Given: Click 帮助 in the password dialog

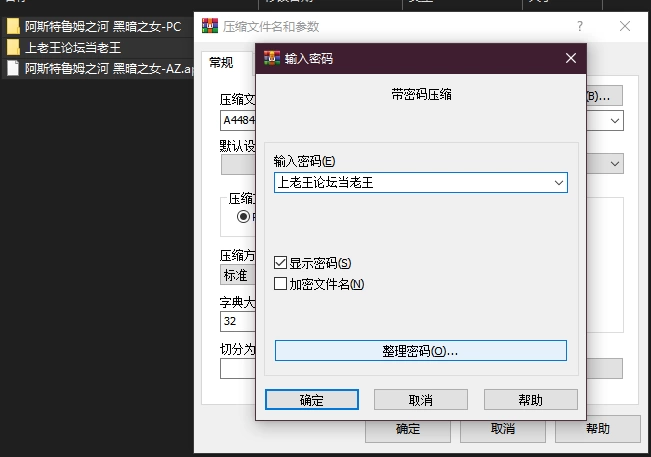Looking at the screenshot, I should [x=531, y=400].
